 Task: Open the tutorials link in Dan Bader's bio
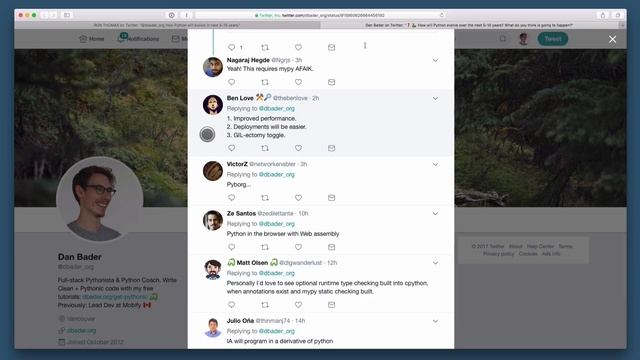115,297
